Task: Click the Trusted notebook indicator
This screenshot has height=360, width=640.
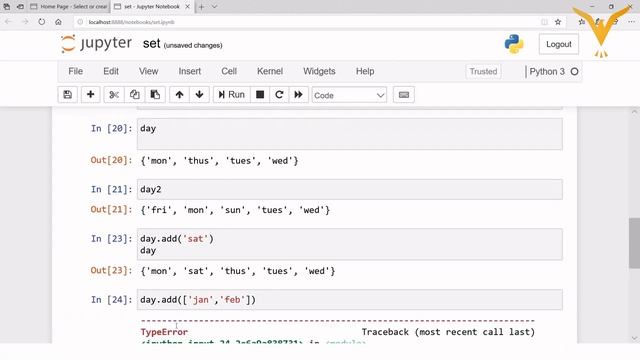Action: [x=483, y=71]
